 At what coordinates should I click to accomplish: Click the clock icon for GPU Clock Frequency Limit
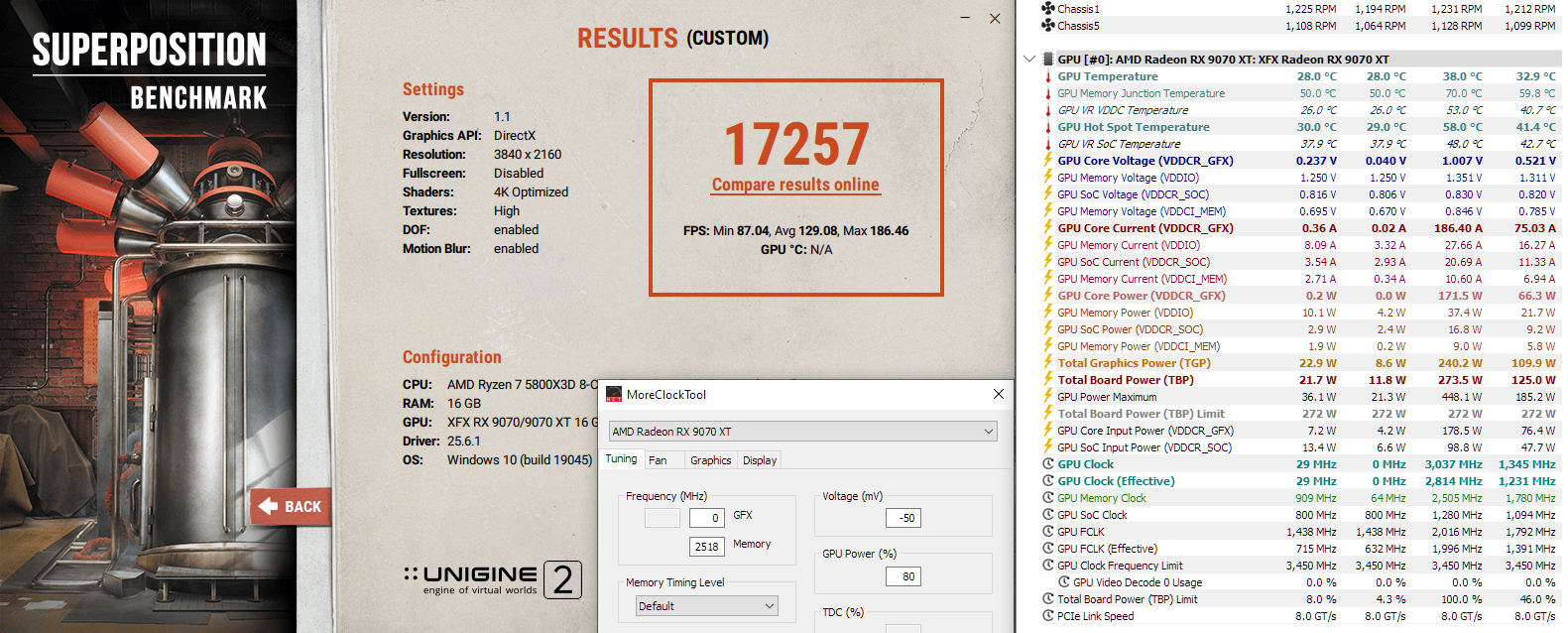pos(1048,566)
